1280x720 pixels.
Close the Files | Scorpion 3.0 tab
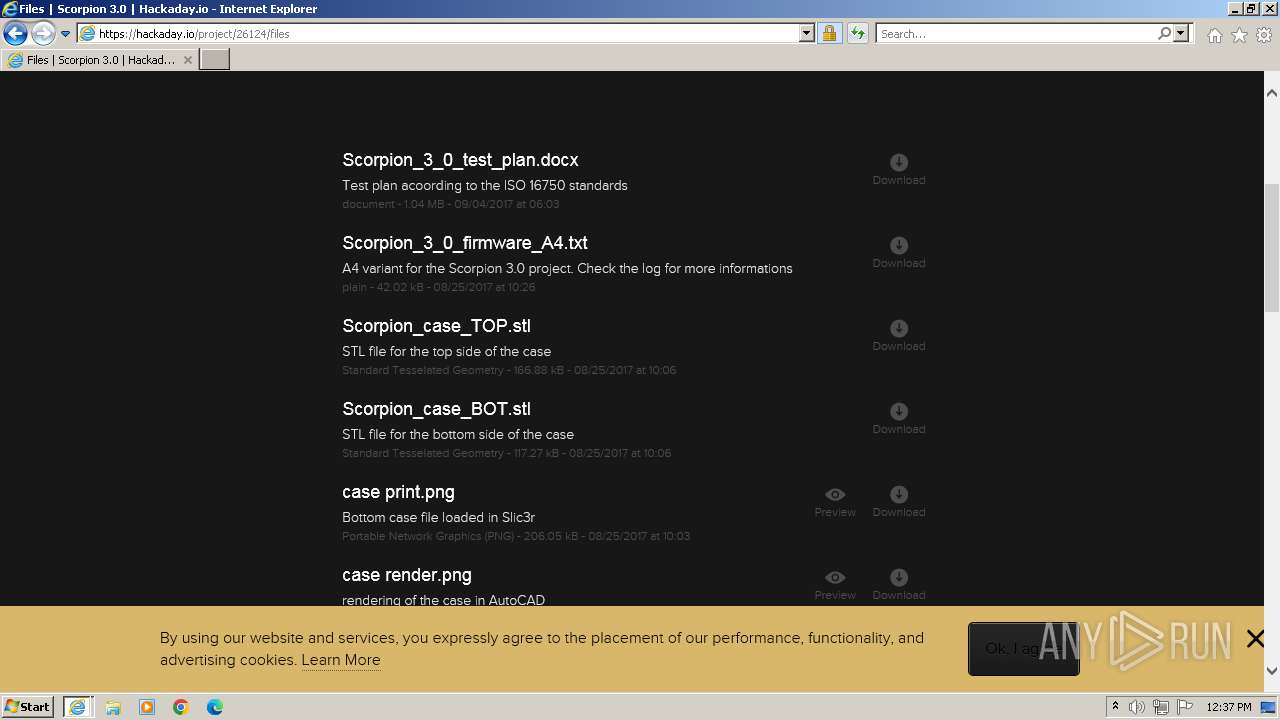click(x=188, y=60)
